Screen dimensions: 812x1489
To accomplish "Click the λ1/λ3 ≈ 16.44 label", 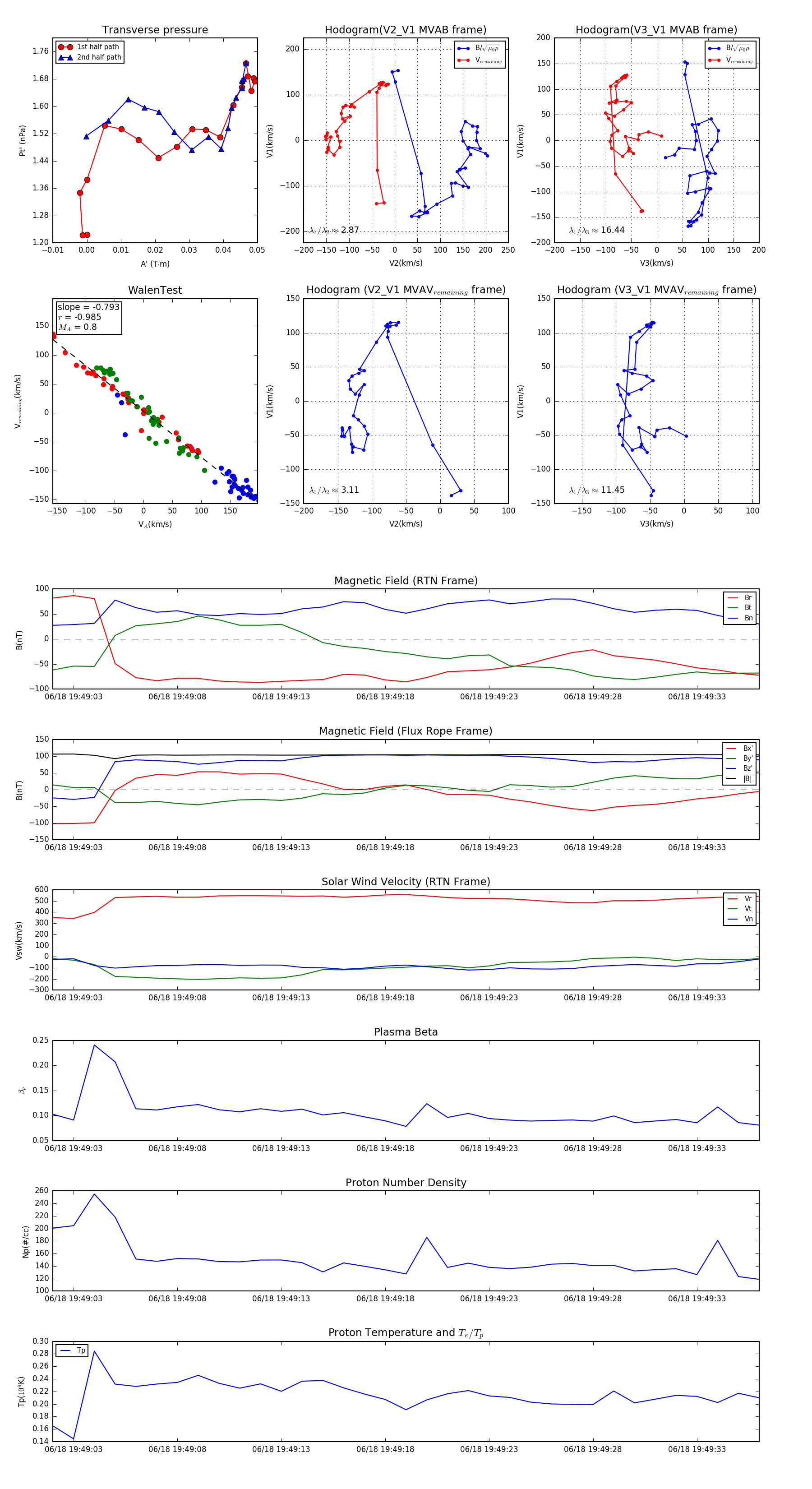I will pos(596,230).
